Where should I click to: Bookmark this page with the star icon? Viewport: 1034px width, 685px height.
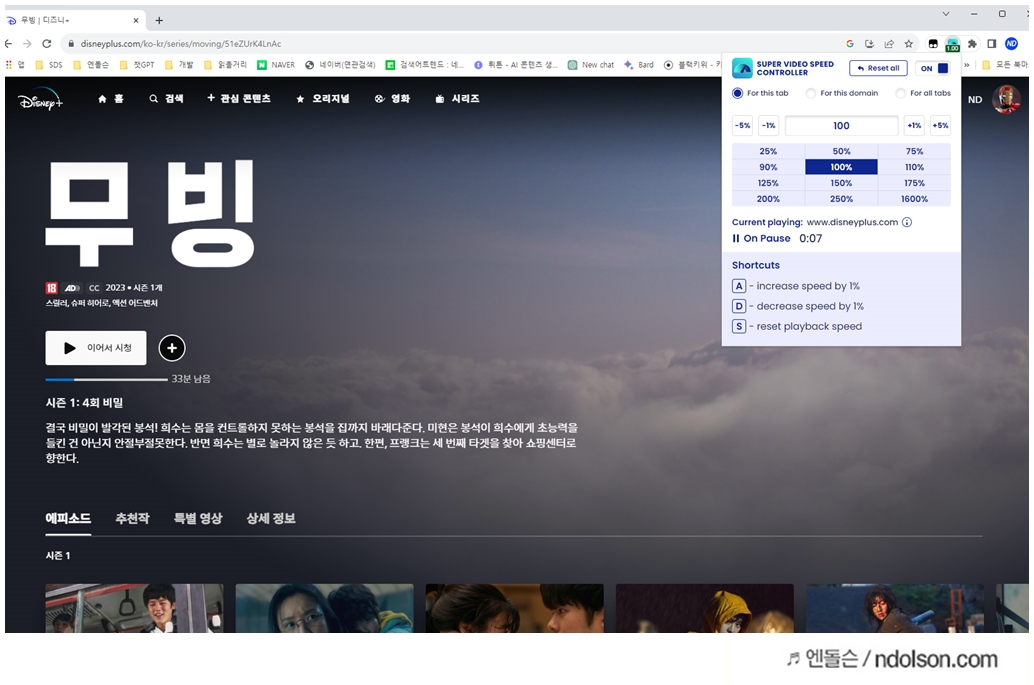click(909, 44)
